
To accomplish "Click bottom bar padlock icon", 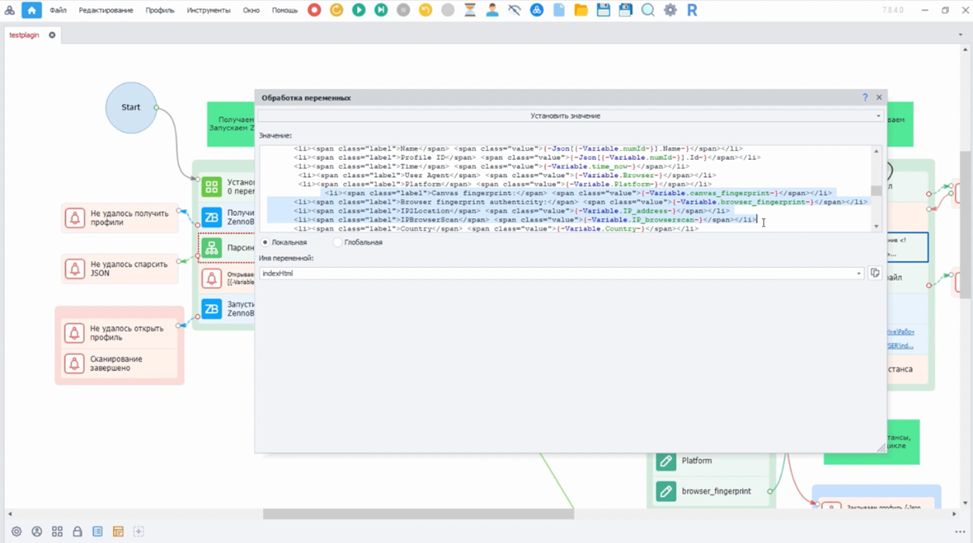I will coord(78,531).
